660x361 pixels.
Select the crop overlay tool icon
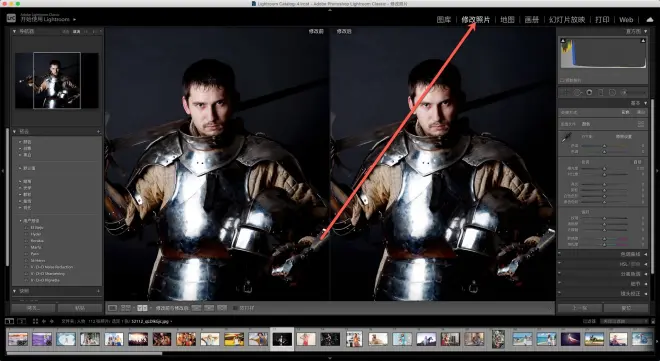(565, 92)
